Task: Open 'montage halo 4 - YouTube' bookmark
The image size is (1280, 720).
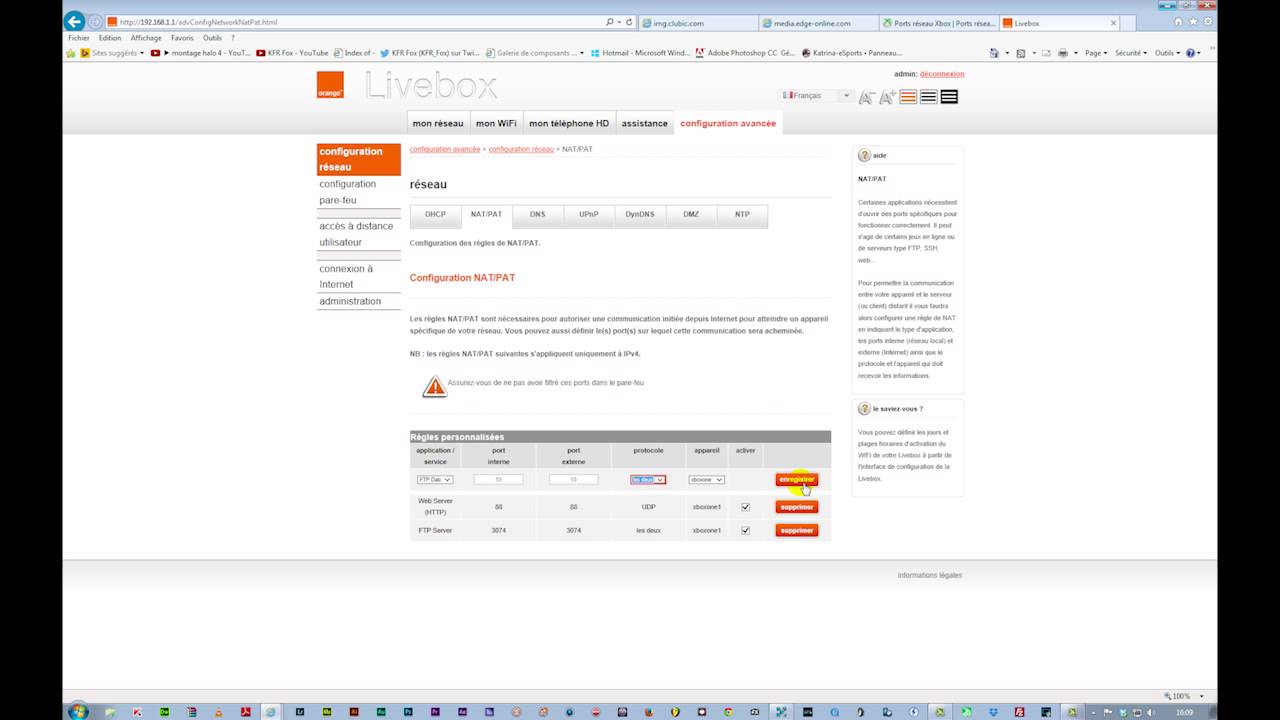Action: tap(200, 53)
